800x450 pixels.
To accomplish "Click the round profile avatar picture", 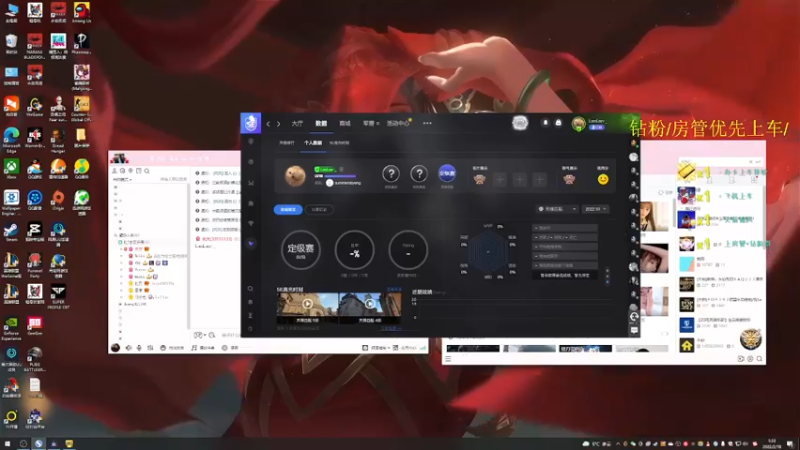I will pyautogui.click(x=295, y=176).
